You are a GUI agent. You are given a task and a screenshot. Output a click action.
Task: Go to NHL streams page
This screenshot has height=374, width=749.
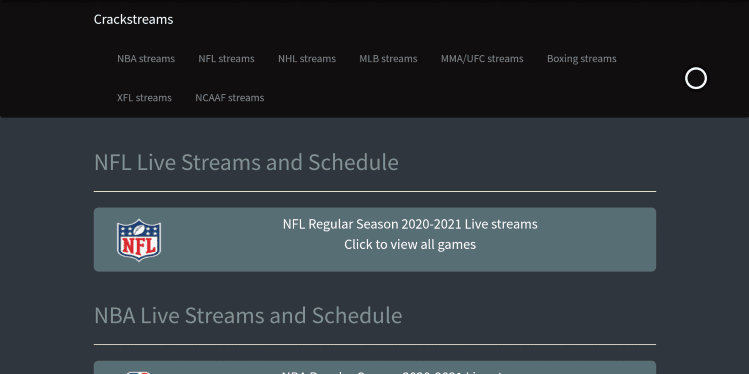(307, 59)
